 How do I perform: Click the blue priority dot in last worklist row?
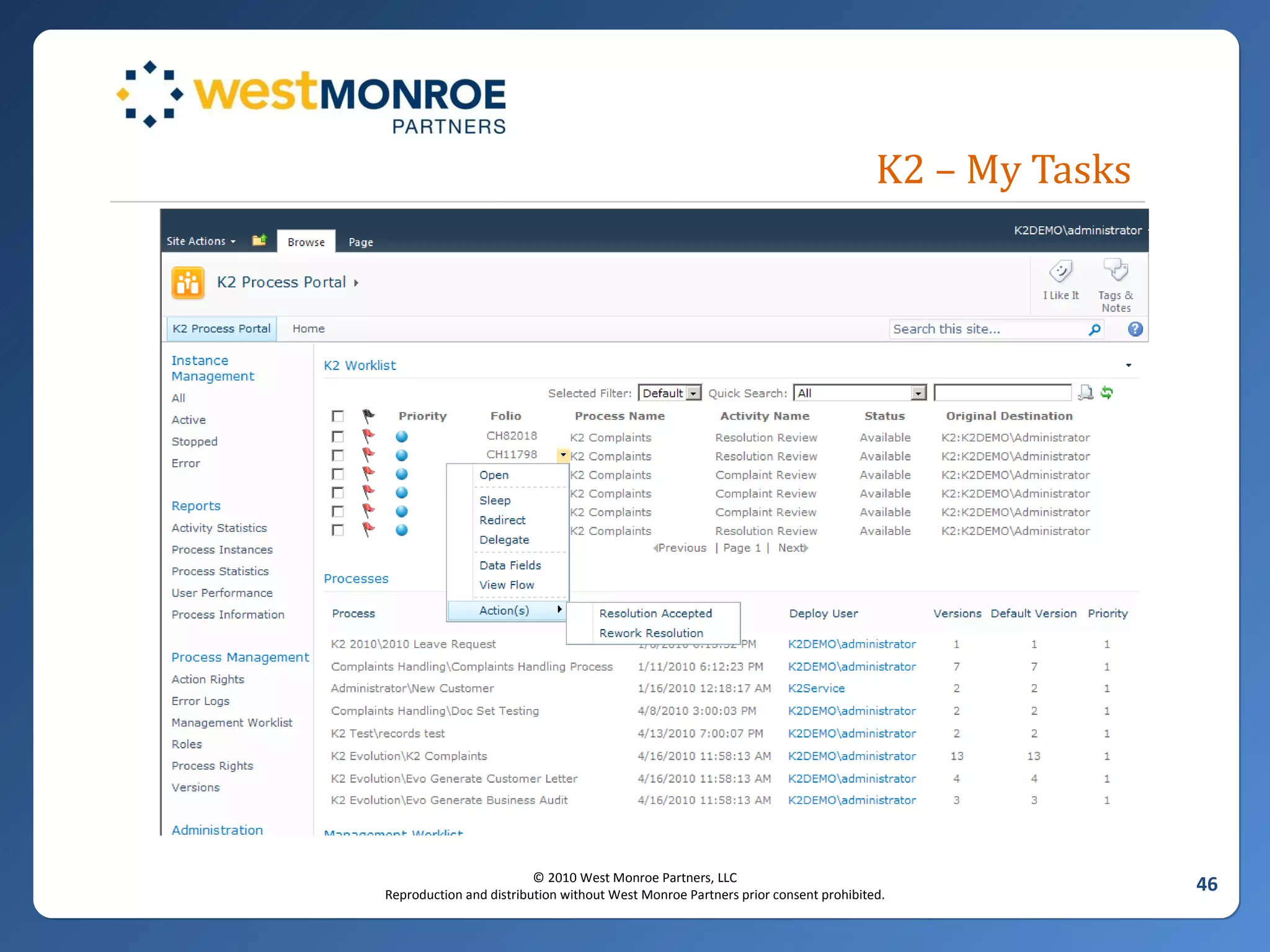tap(402, 530)
